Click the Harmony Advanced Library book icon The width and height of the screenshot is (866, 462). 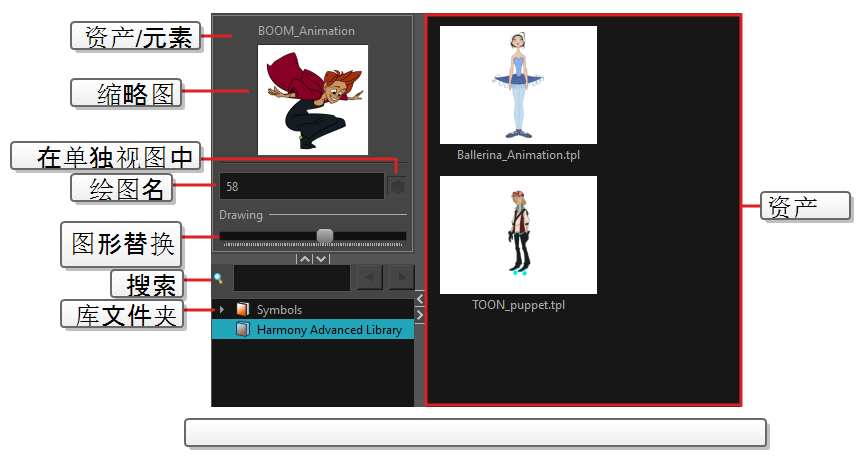click(x=242, y=330)
